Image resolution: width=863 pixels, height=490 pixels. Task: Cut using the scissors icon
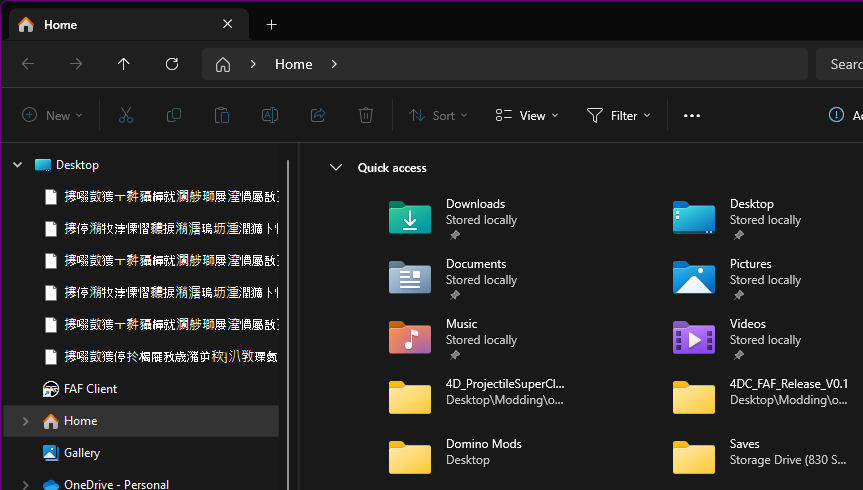pyautogui.click(x=126, y=115)
